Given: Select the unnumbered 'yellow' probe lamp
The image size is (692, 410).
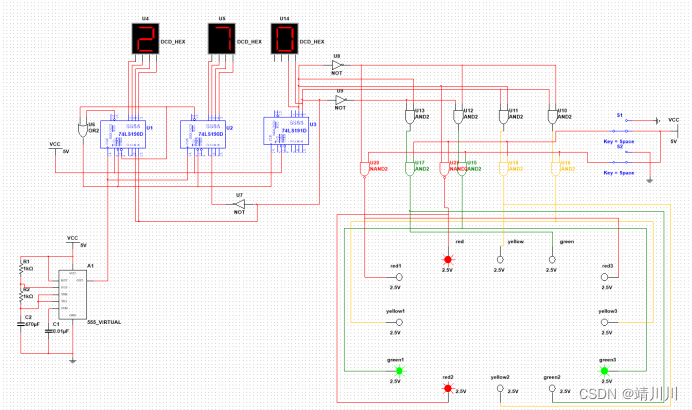Looking at the screenshot, I should [500, 260].
